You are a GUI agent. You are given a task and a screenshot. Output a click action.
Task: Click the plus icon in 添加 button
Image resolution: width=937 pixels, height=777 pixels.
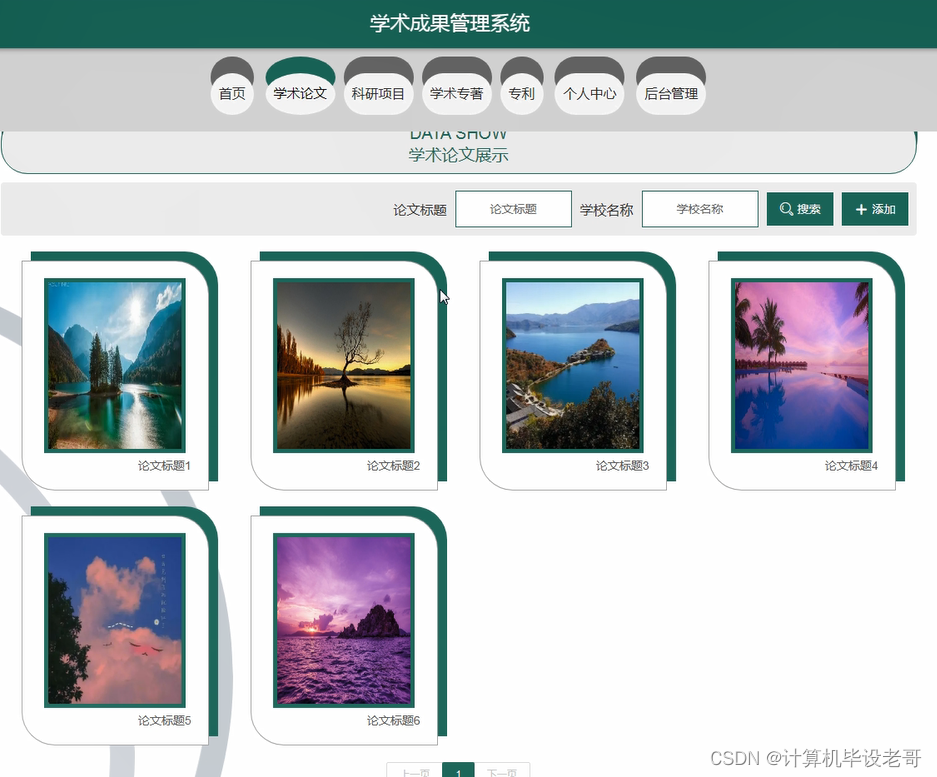861,209
